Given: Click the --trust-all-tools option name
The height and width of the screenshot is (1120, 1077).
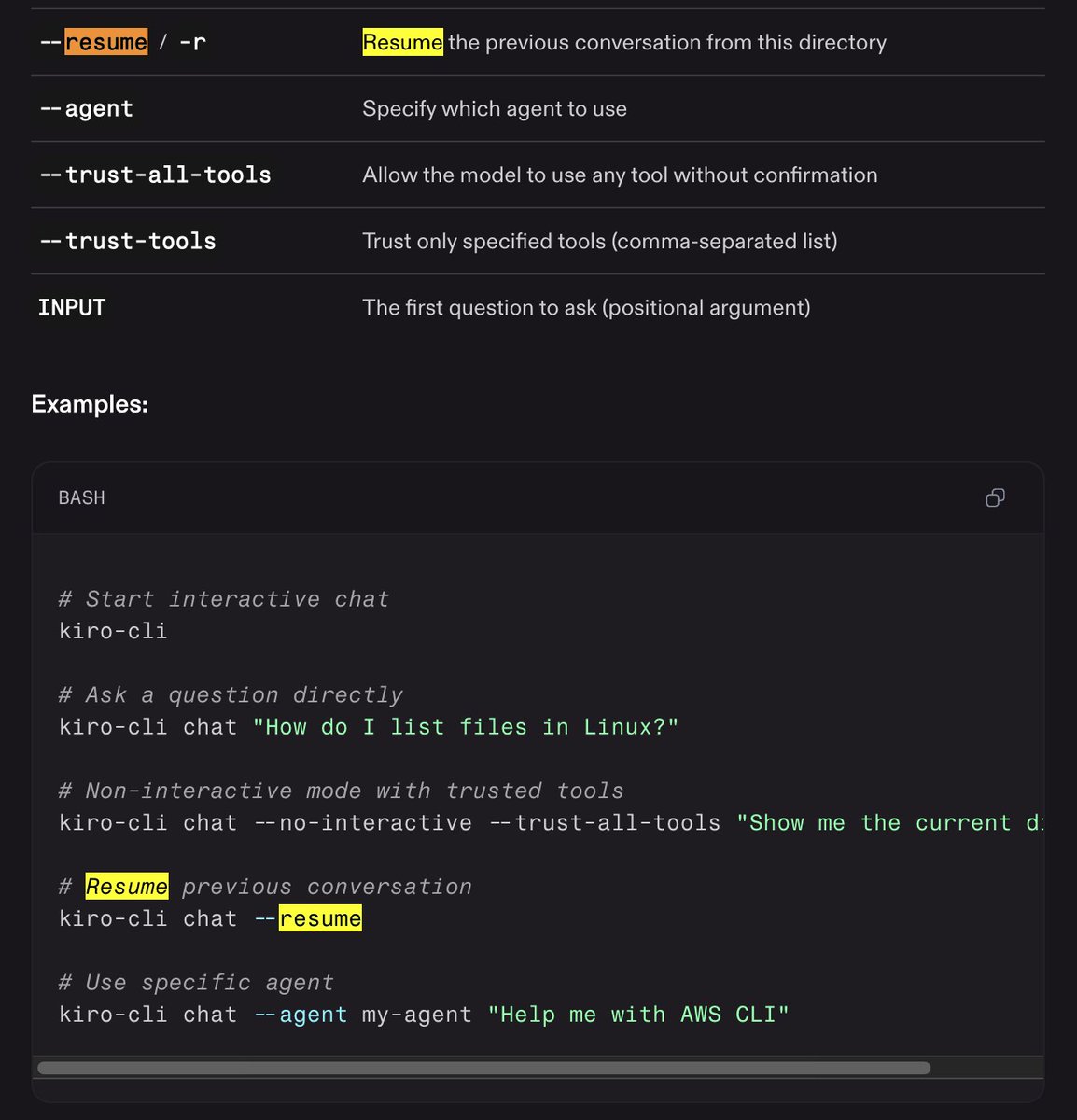Looking at the screenshot, I should pos(155,175).
